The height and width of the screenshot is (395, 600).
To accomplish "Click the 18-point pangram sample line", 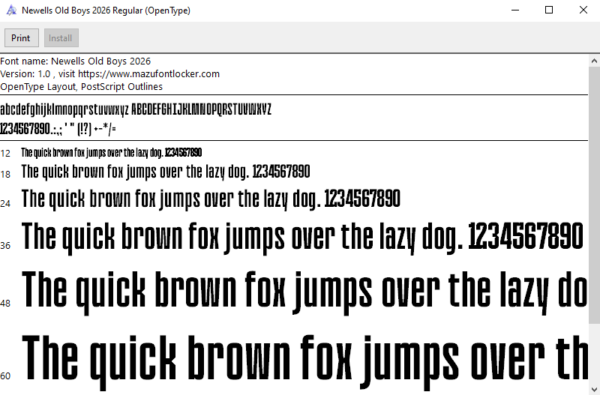I will point(166,172).
